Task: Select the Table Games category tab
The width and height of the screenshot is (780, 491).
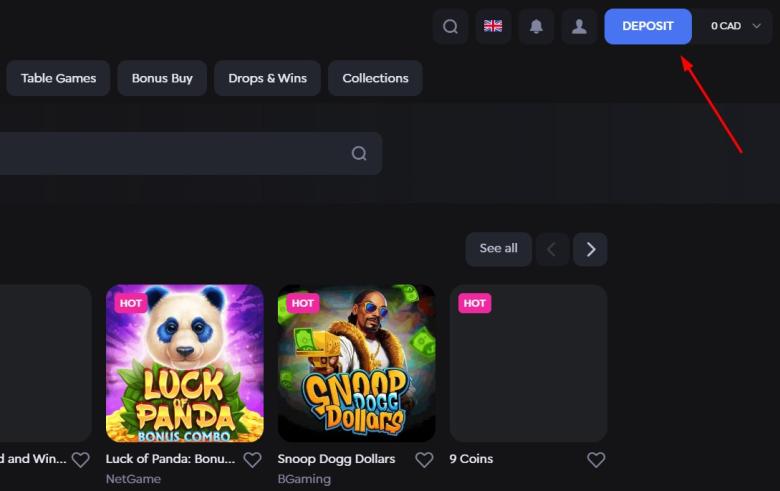Action: pos(58,78)
